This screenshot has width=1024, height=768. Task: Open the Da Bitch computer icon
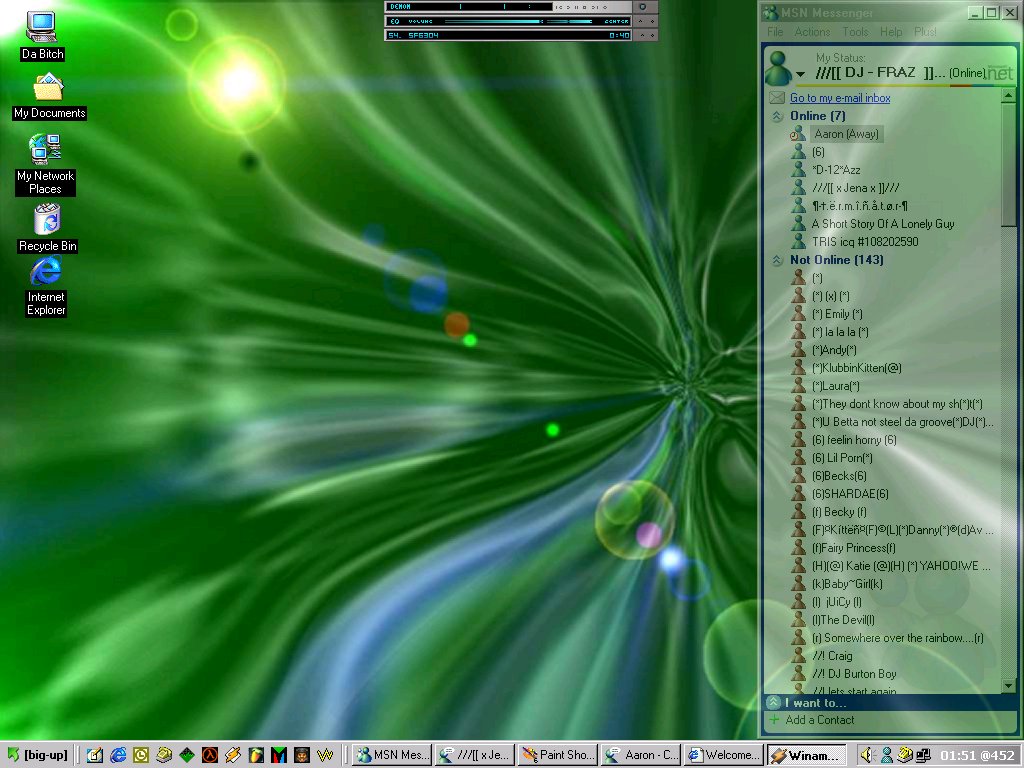tap(42, 27)
